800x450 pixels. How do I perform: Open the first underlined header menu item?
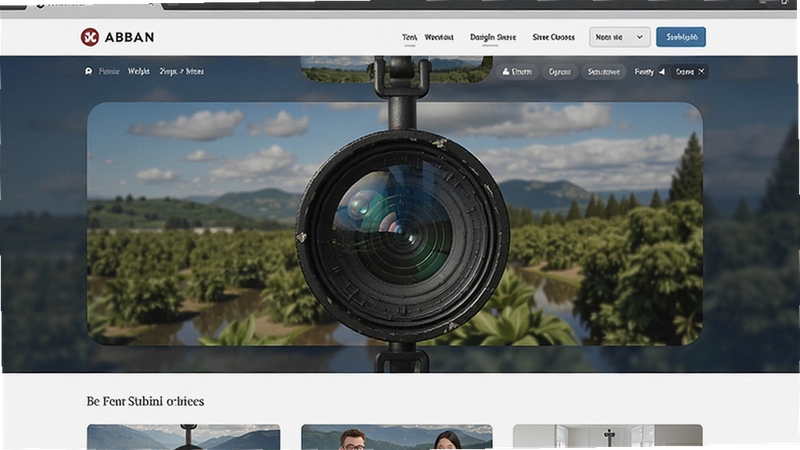pyautogui.click(x=409, y=37)
